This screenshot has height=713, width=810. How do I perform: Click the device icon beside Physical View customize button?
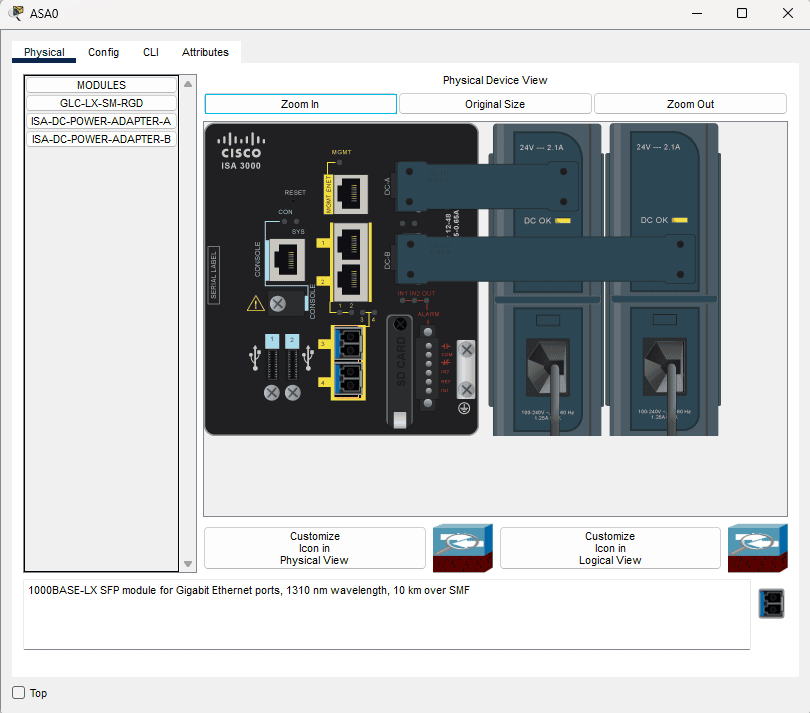[462, 548]
